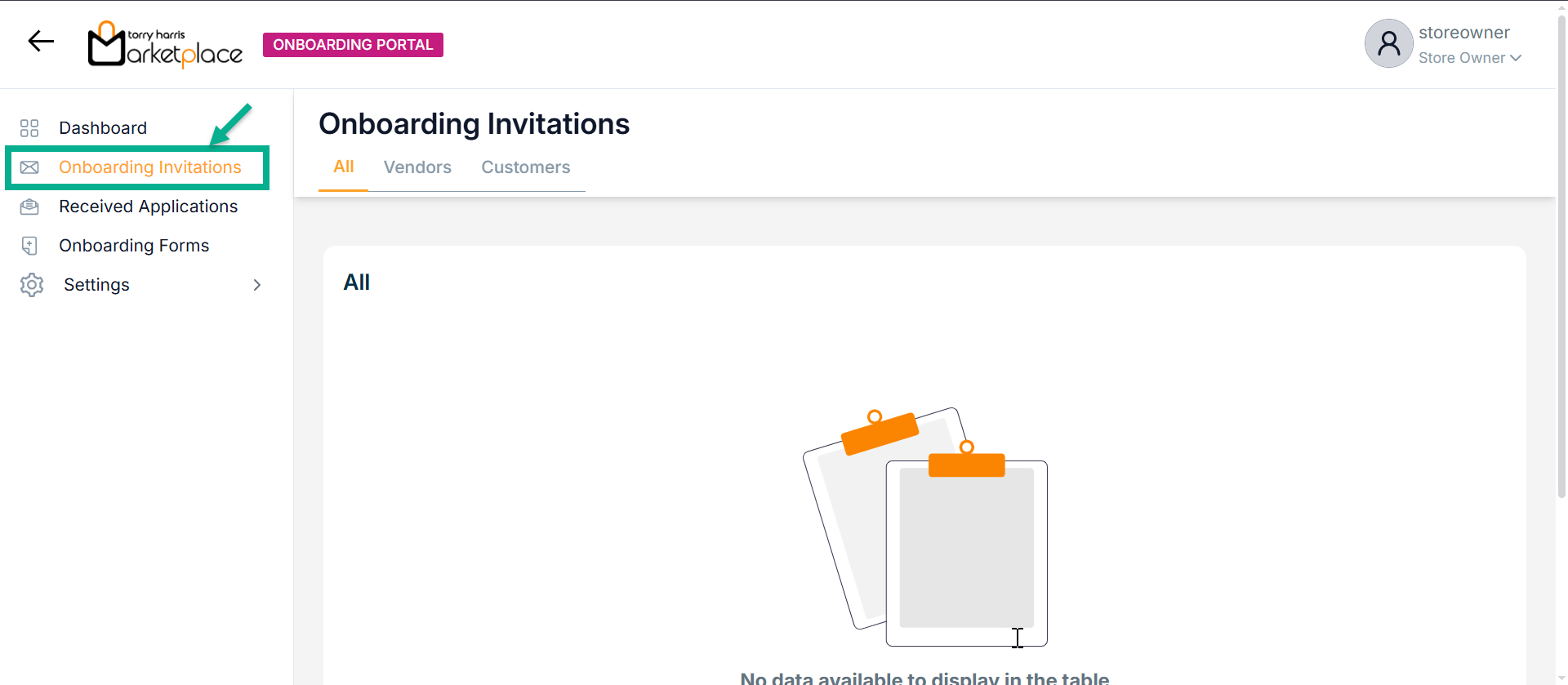Screen dimensions: 1568x685
Task: Switch to the Vendors tab
Action: pos(417,167)
